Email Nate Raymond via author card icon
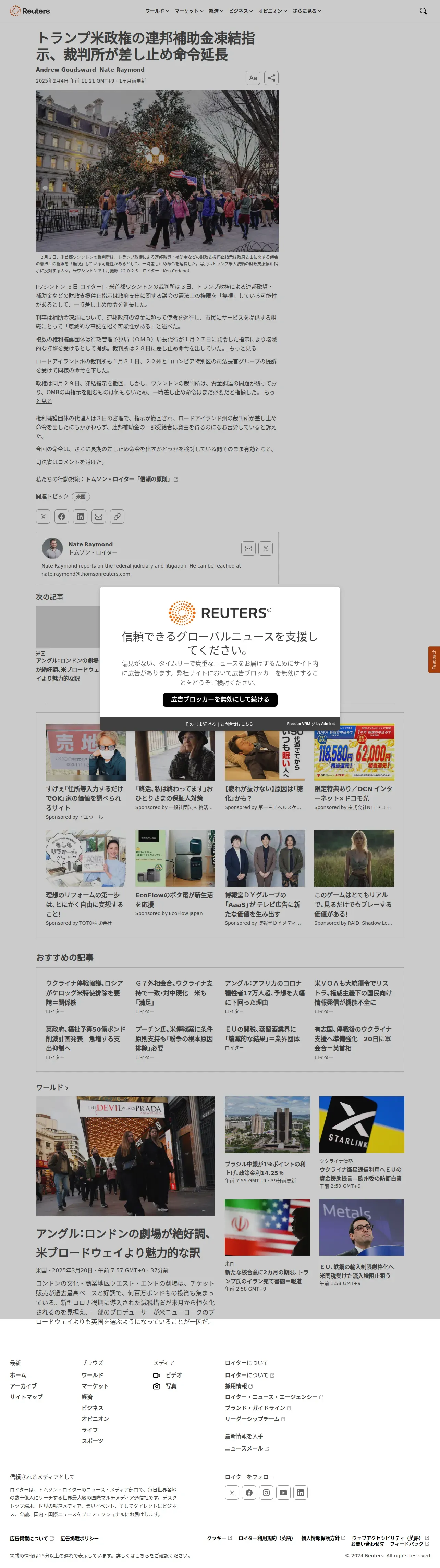This screenshot has height=1568, width=440. click(x=248, y=548)
